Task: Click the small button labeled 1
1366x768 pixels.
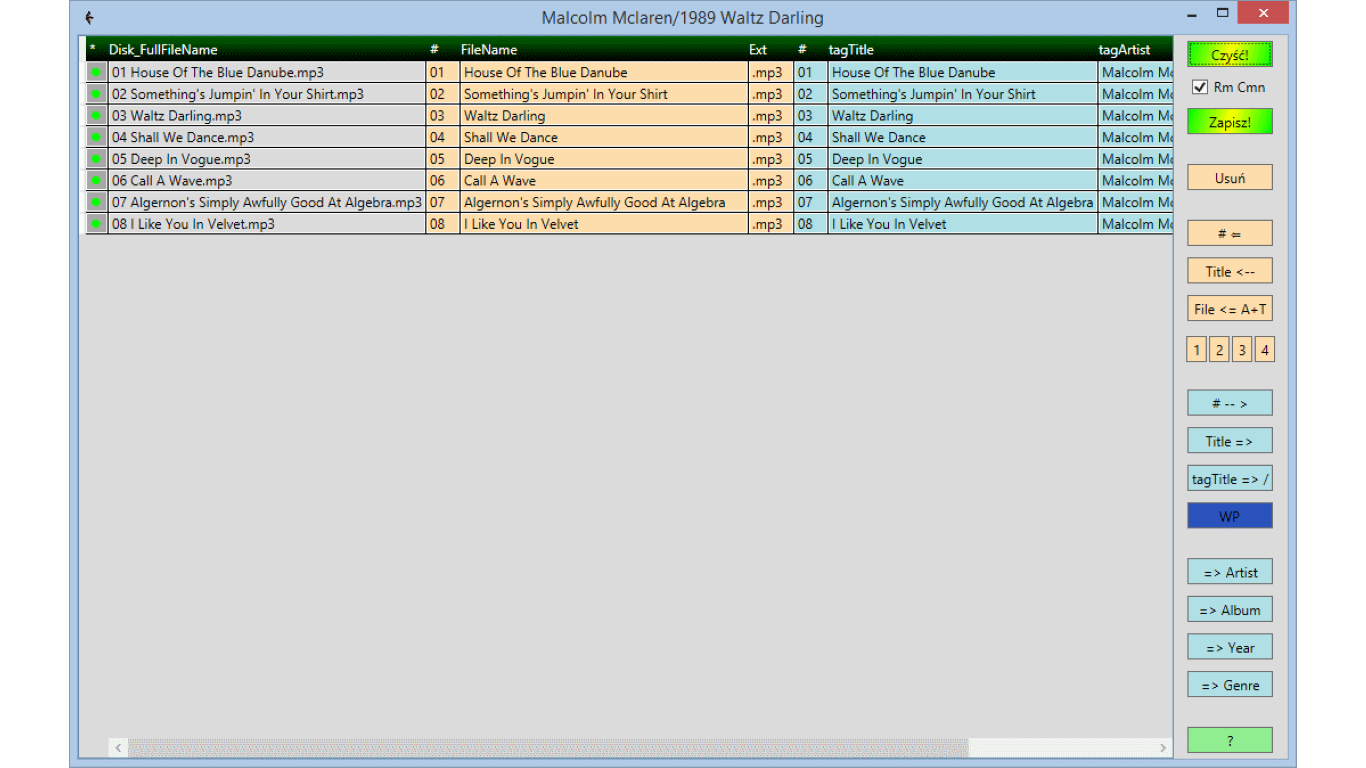Action: [1197, 349]
